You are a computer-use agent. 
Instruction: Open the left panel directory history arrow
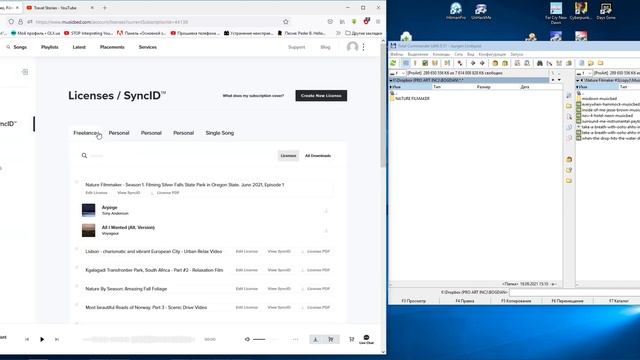[x=559, y=80]
